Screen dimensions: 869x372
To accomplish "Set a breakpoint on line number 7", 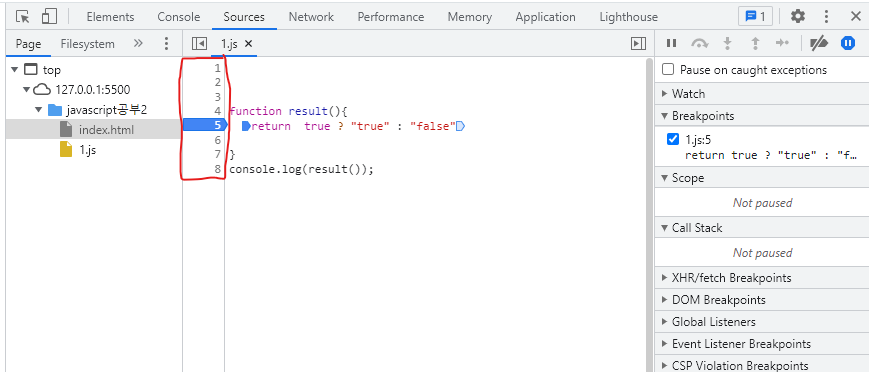I will (x=217, y=154).
